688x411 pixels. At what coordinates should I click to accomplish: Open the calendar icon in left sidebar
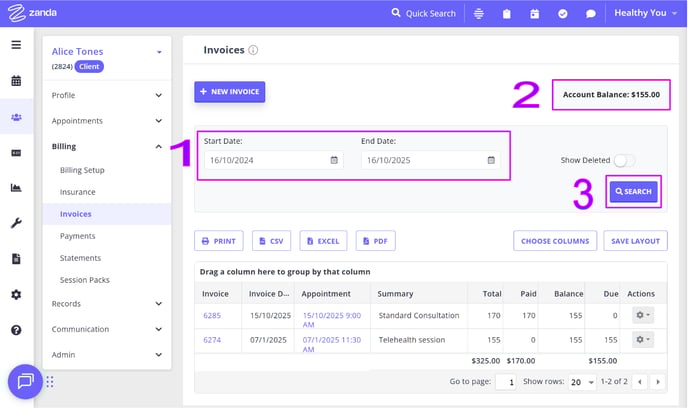pyautogui.click(x=16, y=81)
